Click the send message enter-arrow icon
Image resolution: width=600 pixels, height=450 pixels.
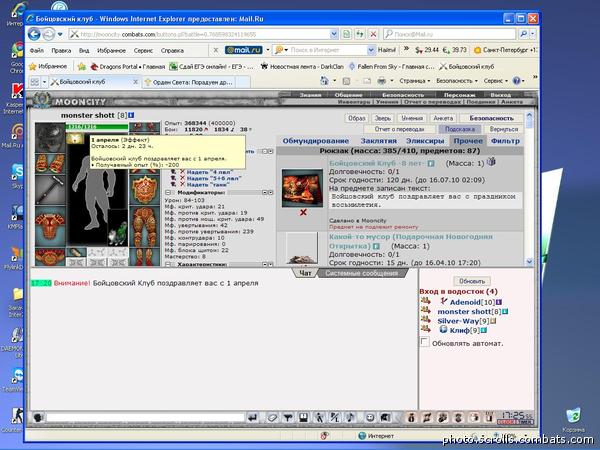click(253, 417)
